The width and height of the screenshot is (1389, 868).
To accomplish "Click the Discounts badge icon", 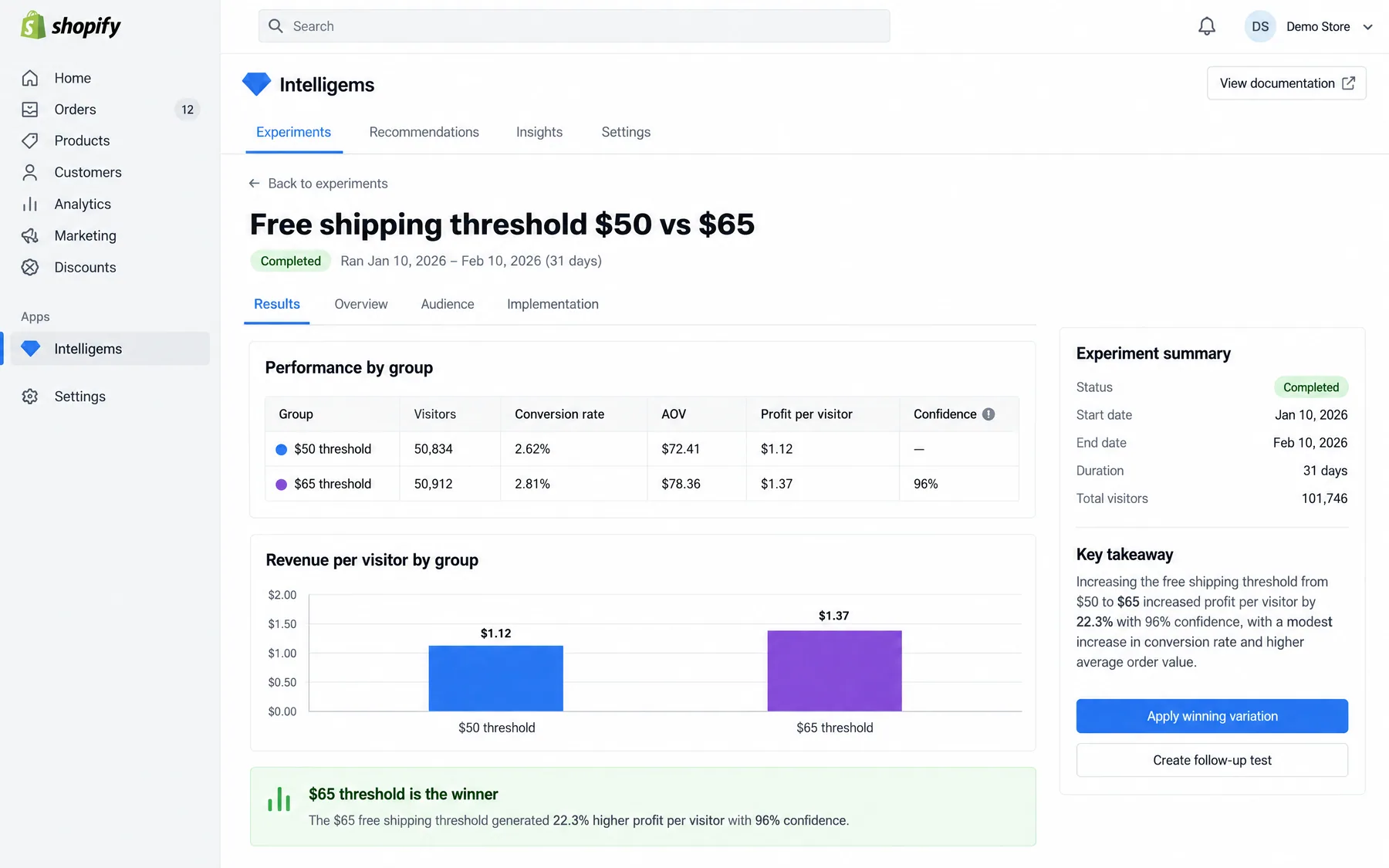I will pos(30,267).
